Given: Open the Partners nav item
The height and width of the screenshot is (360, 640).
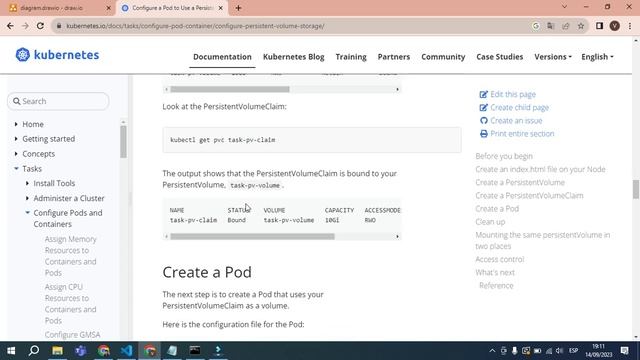Looking at the screenshot, I should [393, 57].
